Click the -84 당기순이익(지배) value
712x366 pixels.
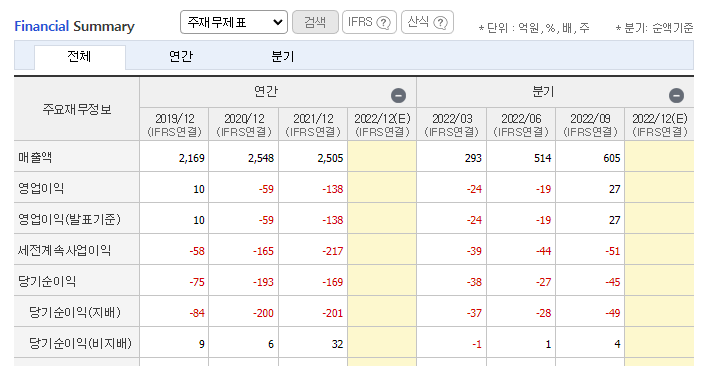(x=197, y=313)
